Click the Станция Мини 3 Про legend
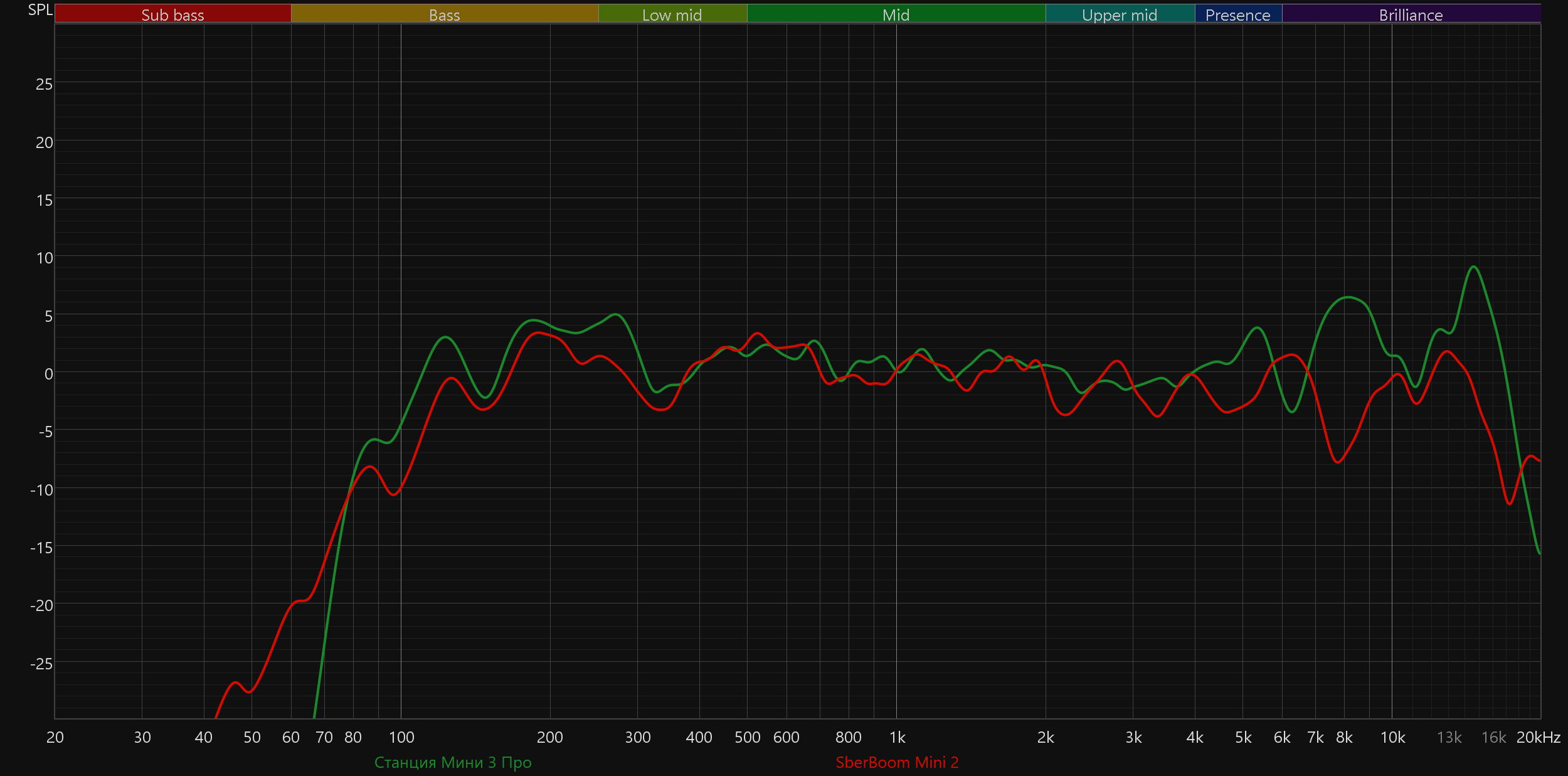The height and width of the screenshot is (776, 1568). [x=452, y=762]
